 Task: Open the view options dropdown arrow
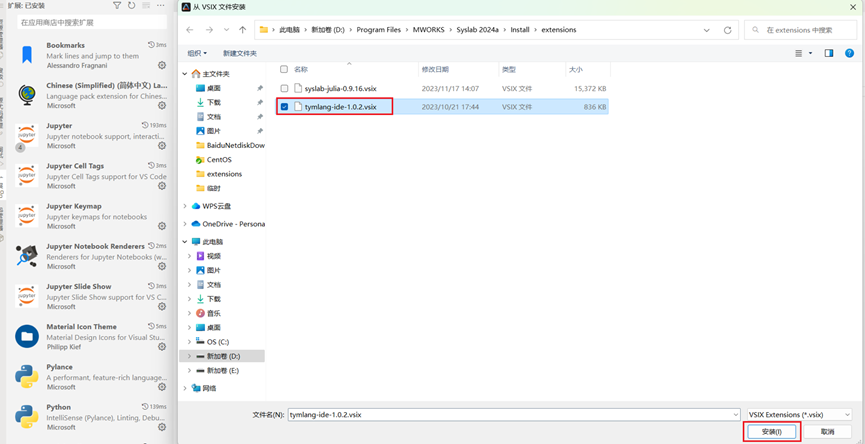coord(810,54)
